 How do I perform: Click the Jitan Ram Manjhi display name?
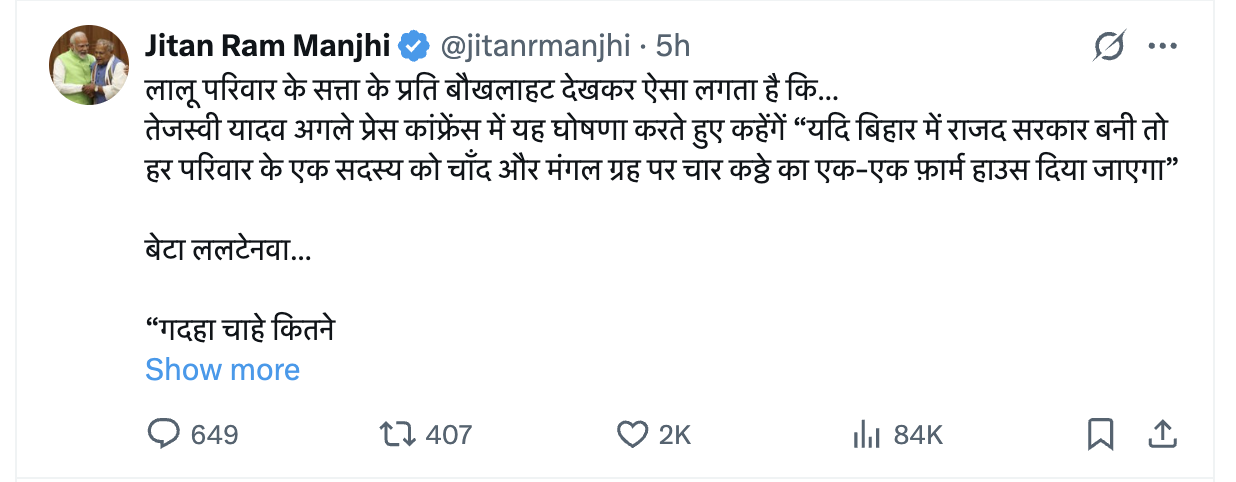[268, 46]
